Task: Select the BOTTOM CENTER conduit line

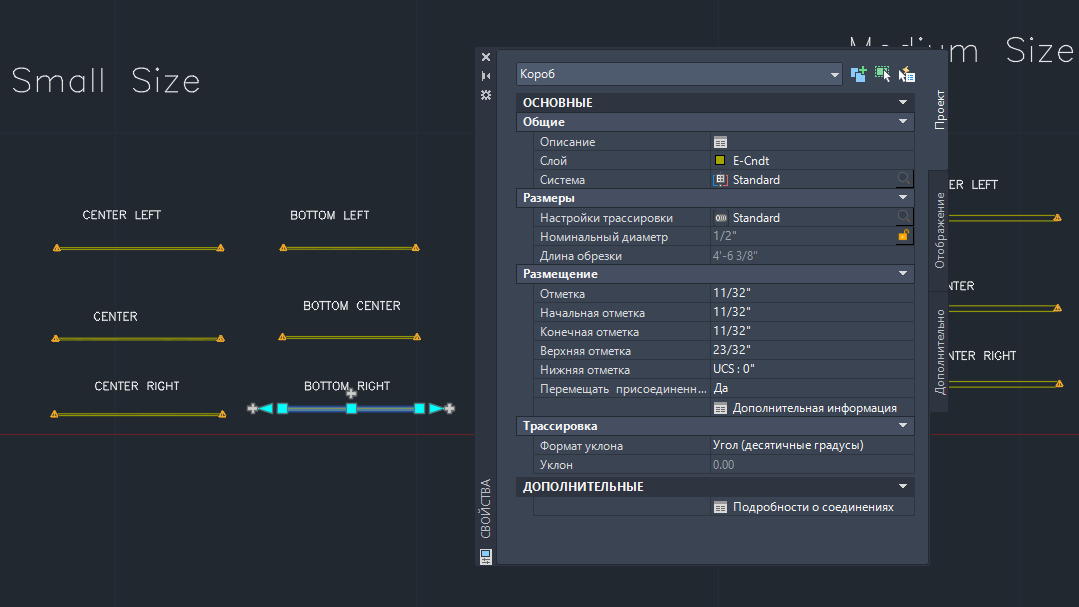Action: (350, 337)
